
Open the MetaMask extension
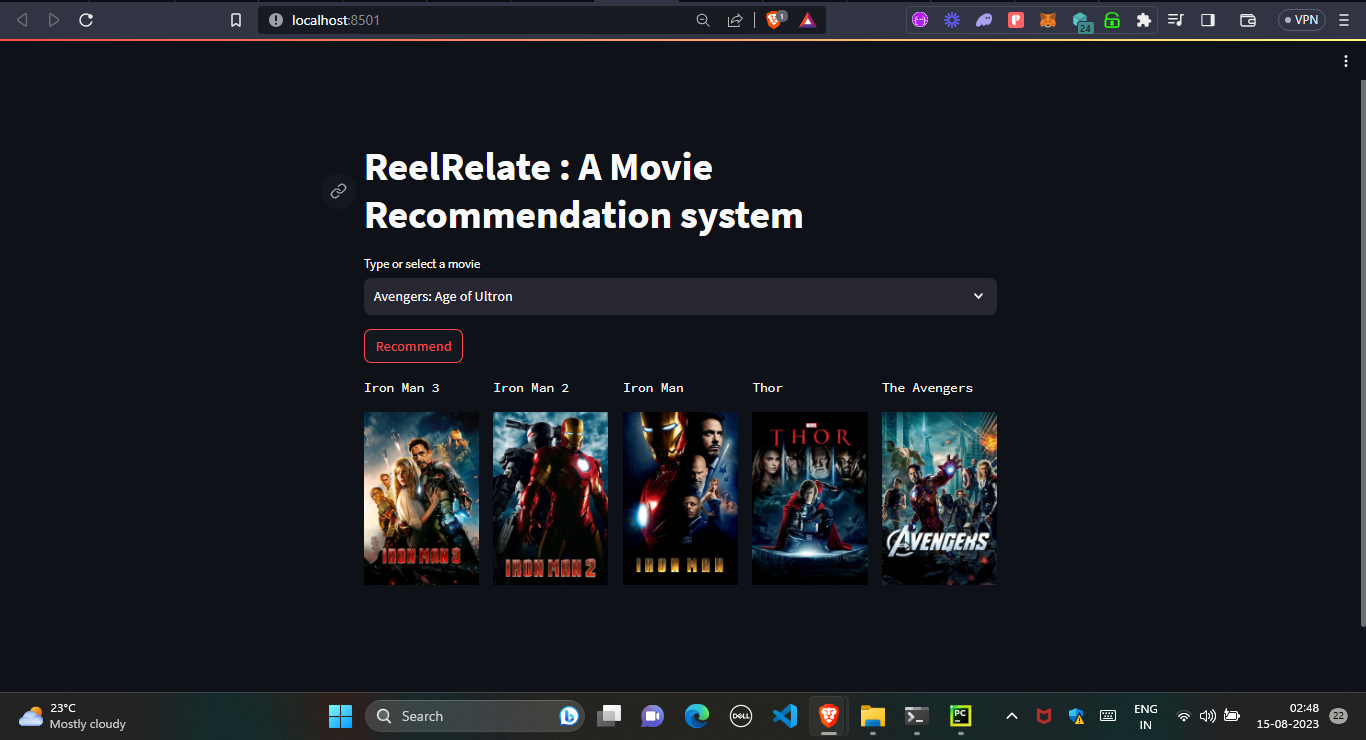click(x=1048, y=19)
